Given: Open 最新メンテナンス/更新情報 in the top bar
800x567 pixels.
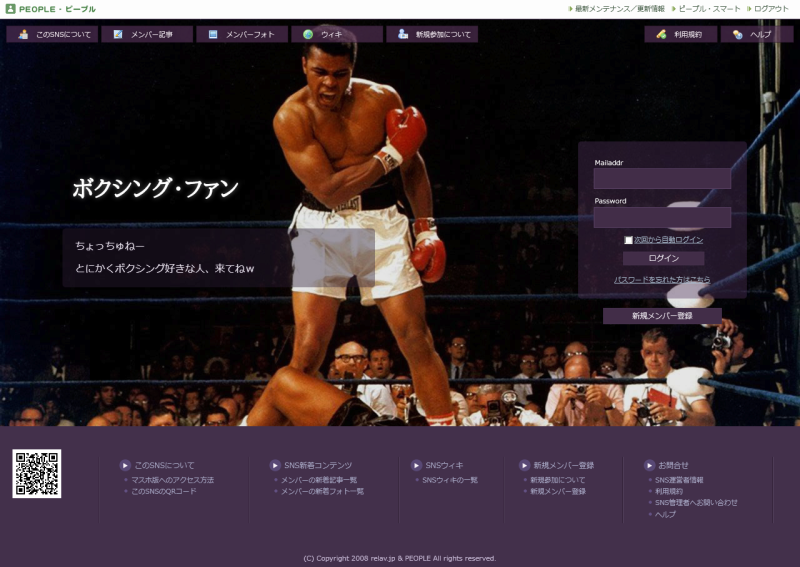Looking at the screenshot, I should (619, 9).
